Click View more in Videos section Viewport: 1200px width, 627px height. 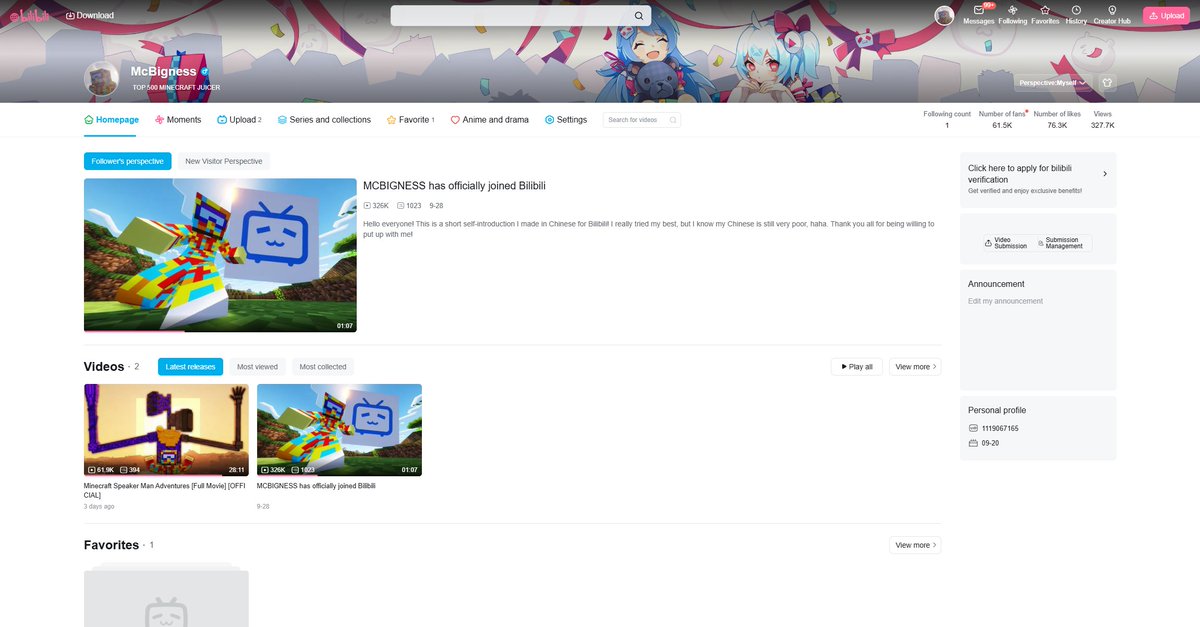point(915,367)
